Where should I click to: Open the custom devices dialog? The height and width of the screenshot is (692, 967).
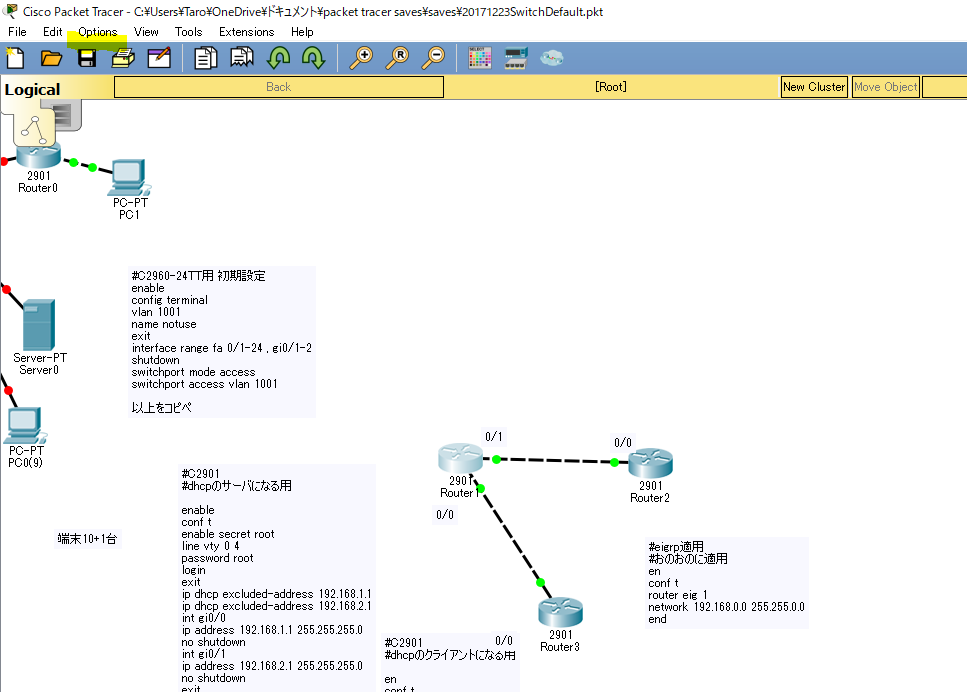(515, 57)
